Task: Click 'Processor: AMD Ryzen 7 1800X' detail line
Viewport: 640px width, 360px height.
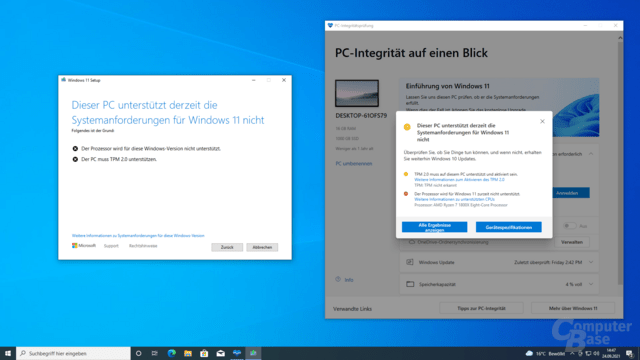Action: tap(461, 205)
